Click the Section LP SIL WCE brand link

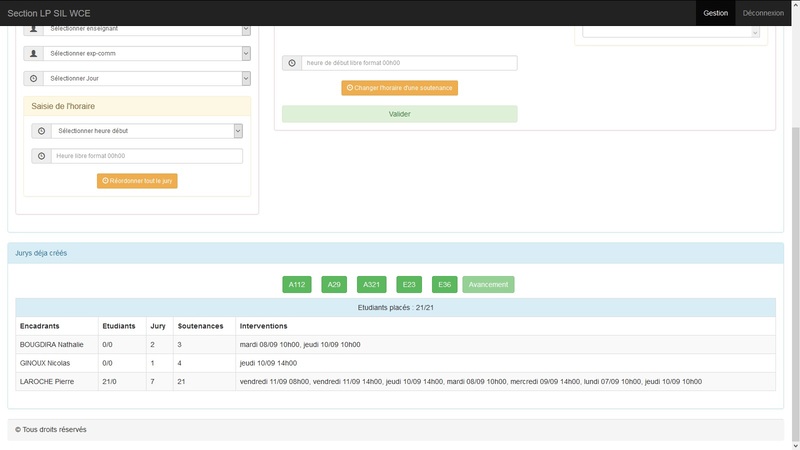click(48, 13)
